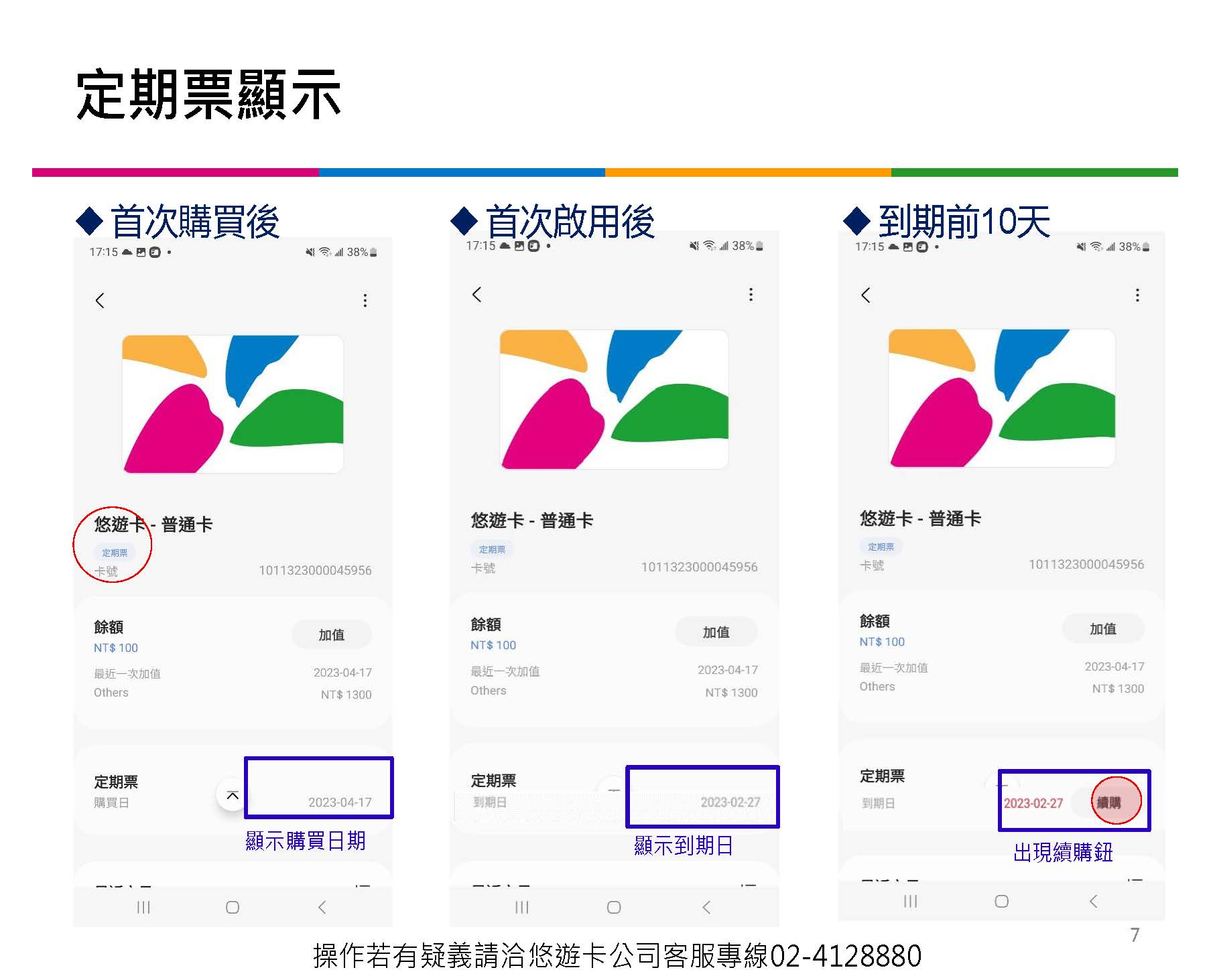The image size is (1213, 980).
Task: Tap 定期票 tag badge in 首次啟用後 phone
Action: point(492,549)
